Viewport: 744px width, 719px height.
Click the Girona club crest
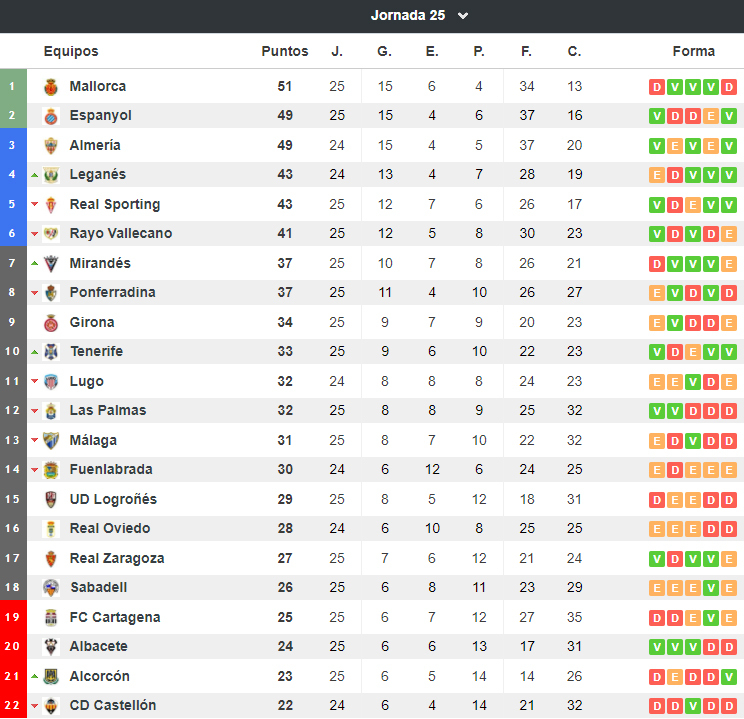[x=51, y=323]
